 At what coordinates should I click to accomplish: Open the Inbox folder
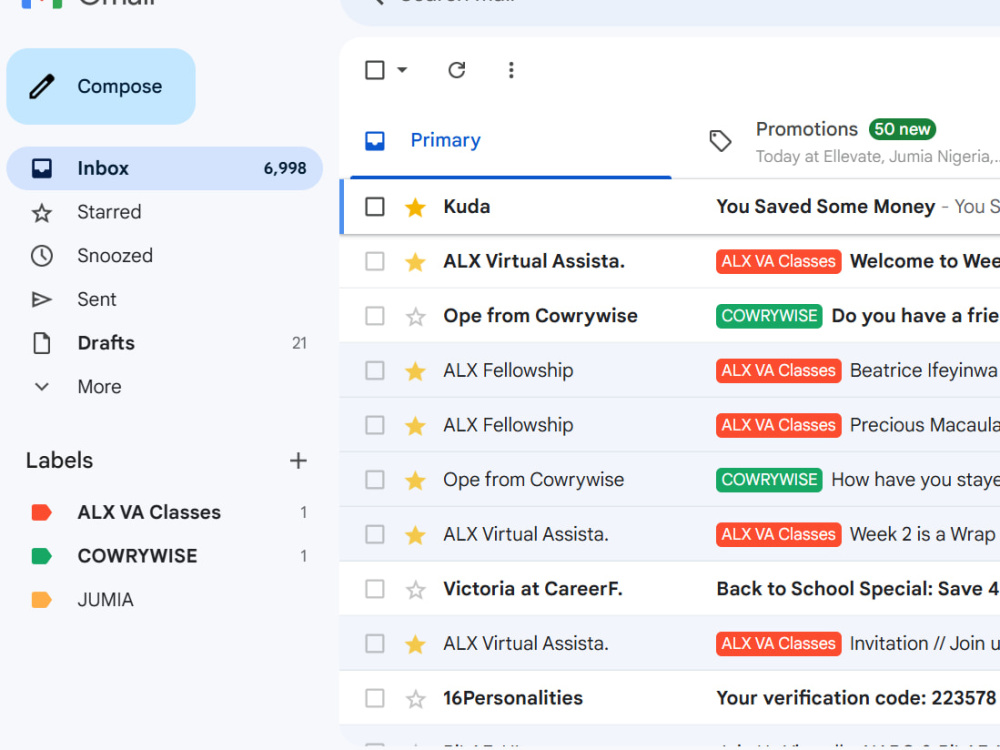165,168
